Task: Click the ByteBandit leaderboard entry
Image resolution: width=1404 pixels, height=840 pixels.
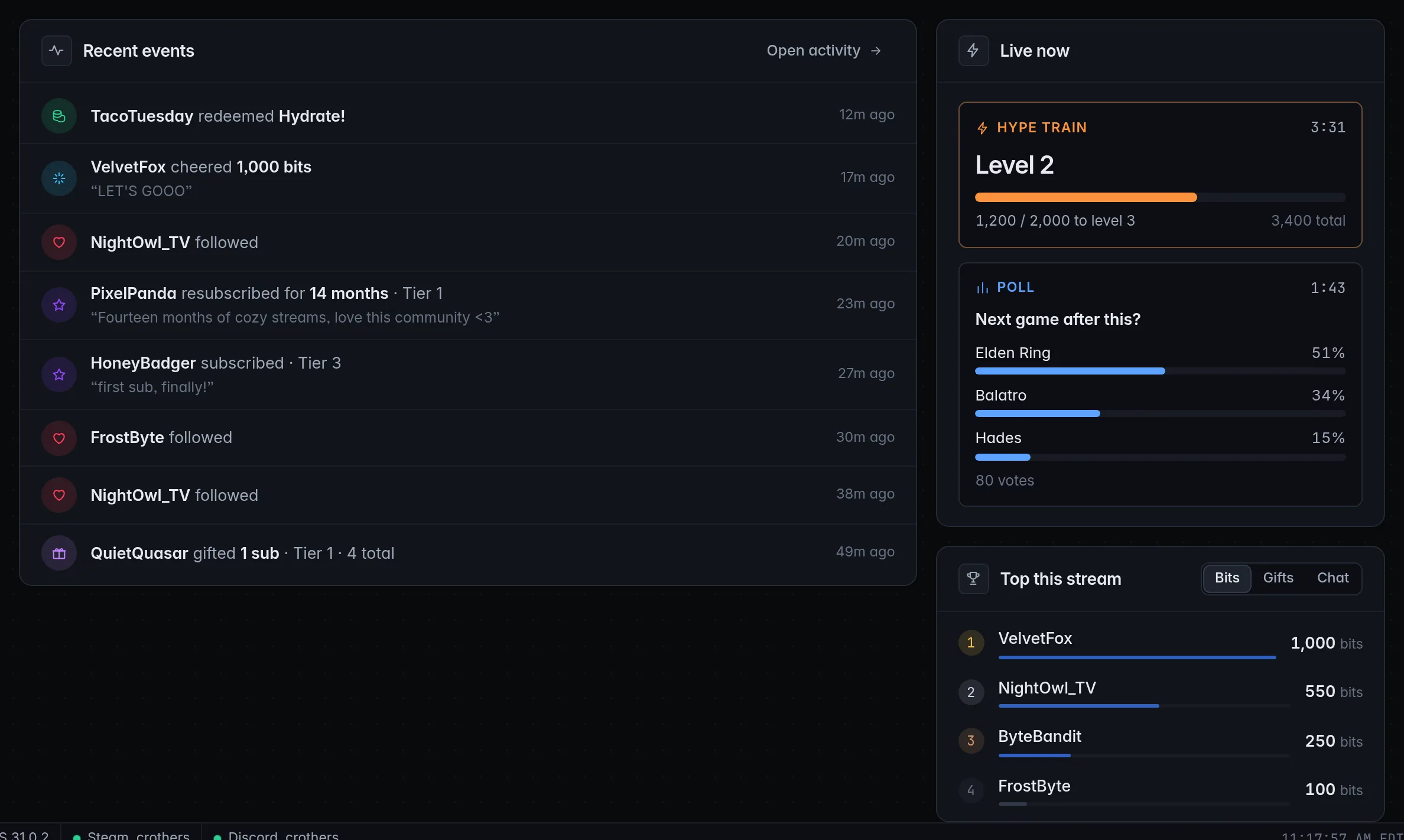Action: (x=1161, y=741)
